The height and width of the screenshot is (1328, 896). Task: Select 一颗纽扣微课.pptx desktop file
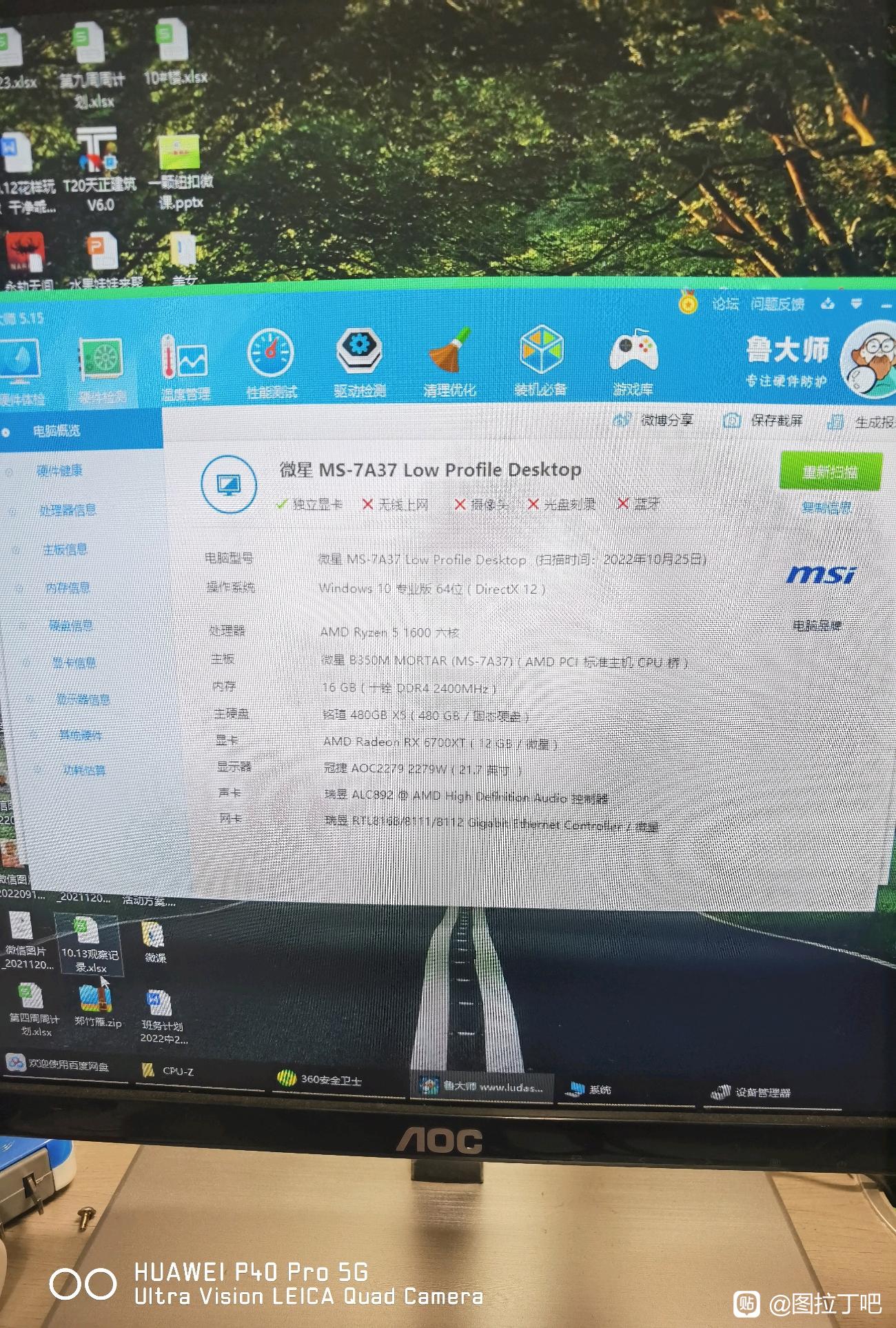click(181, 172)
